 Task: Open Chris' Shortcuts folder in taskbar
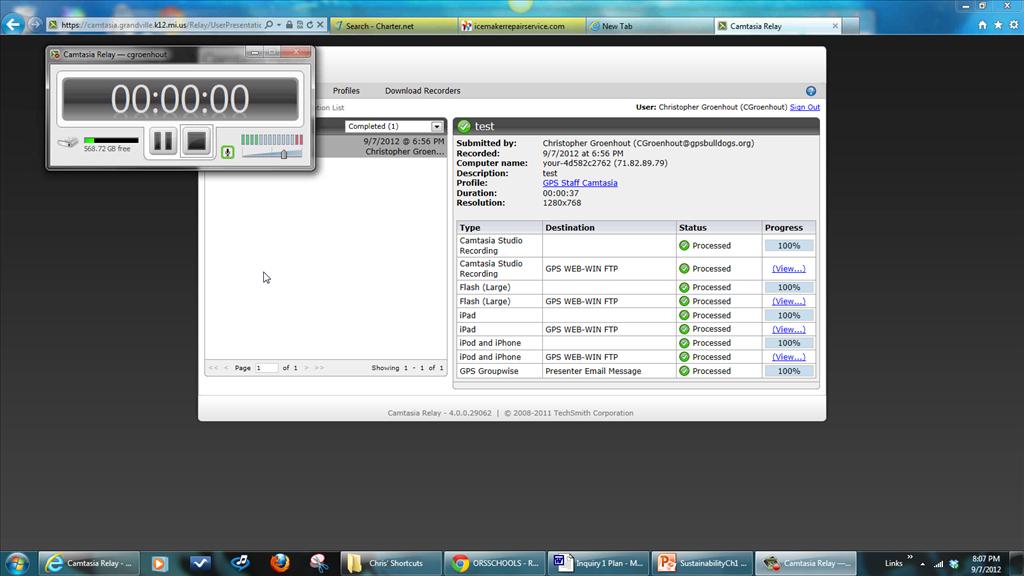[x=391, y=563]
